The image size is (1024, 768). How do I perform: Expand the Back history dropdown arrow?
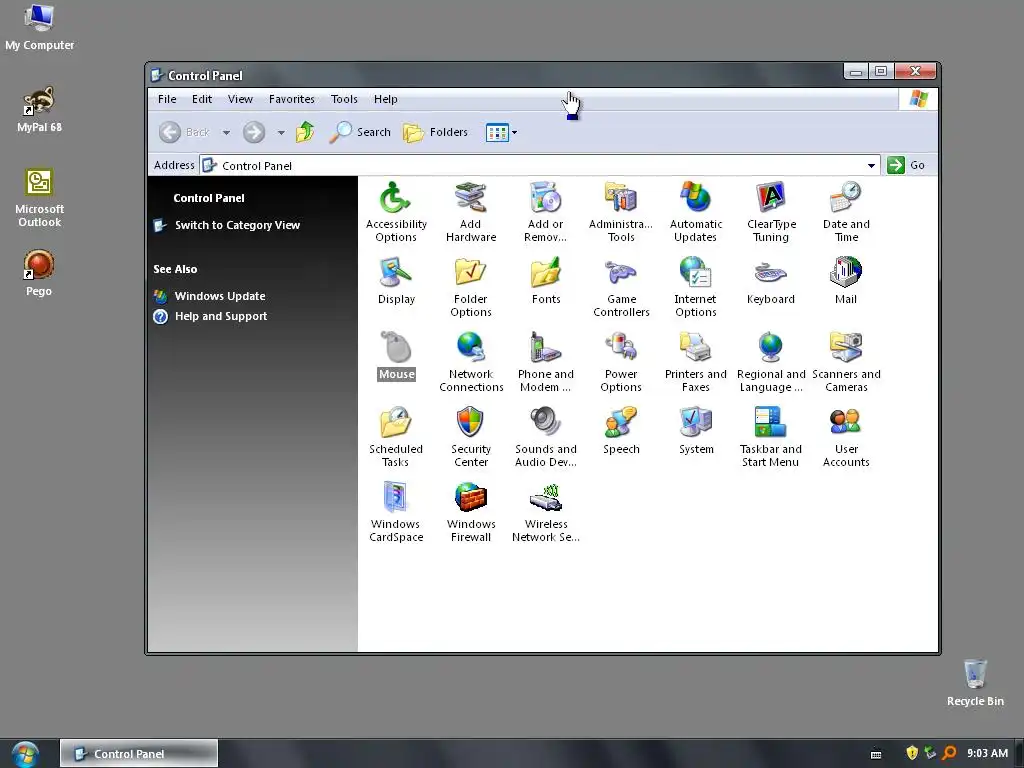[x=226, y=133]
